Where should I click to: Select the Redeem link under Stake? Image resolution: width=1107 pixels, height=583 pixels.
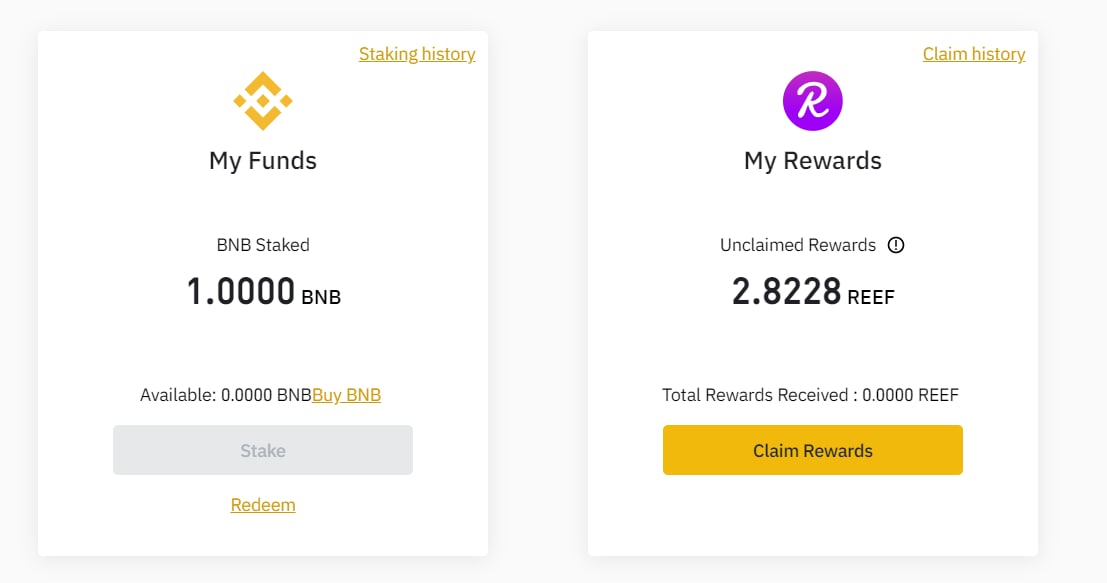coord(263,505)
